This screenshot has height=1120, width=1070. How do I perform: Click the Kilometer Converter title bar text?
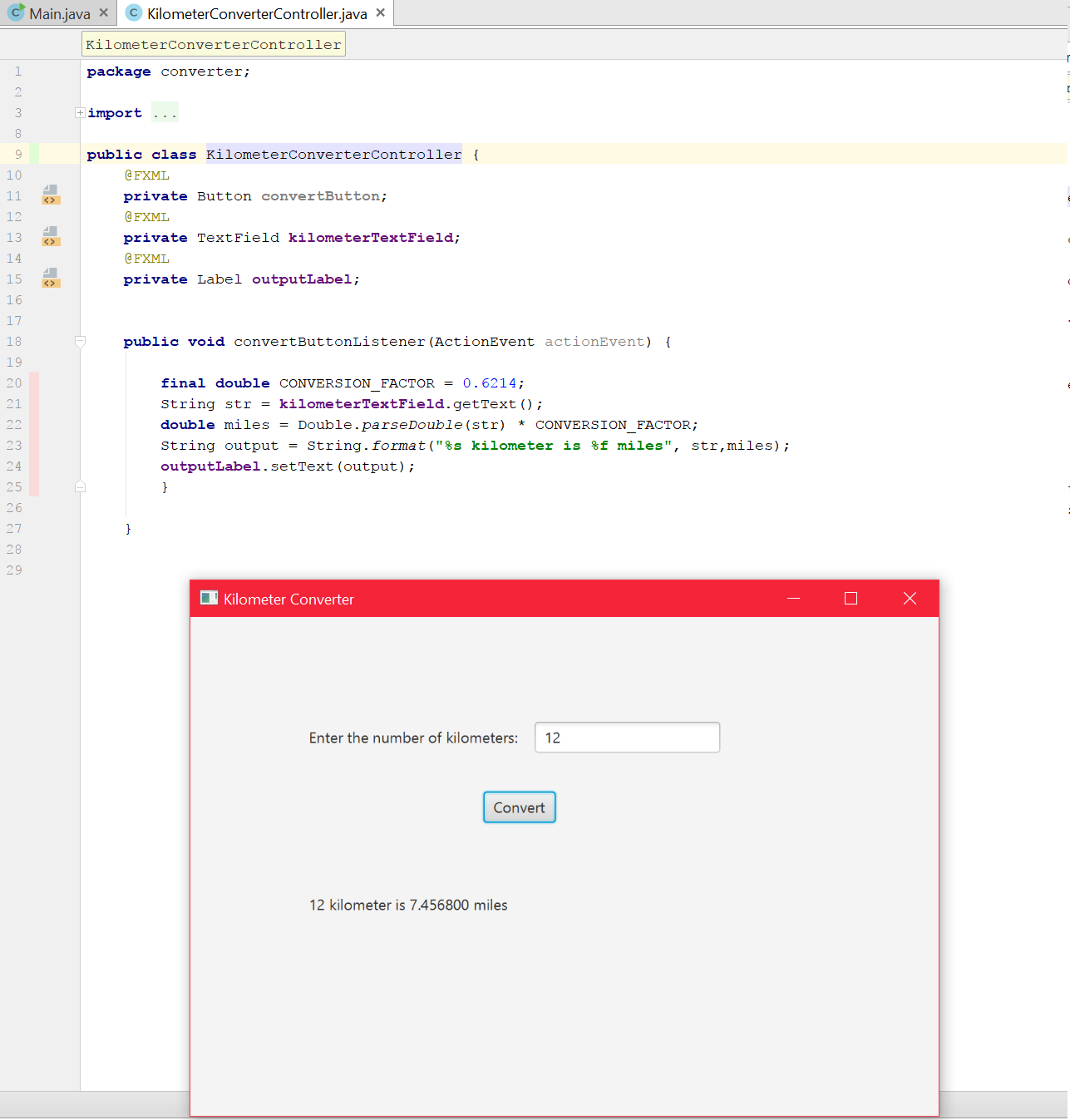click(288, 599)
